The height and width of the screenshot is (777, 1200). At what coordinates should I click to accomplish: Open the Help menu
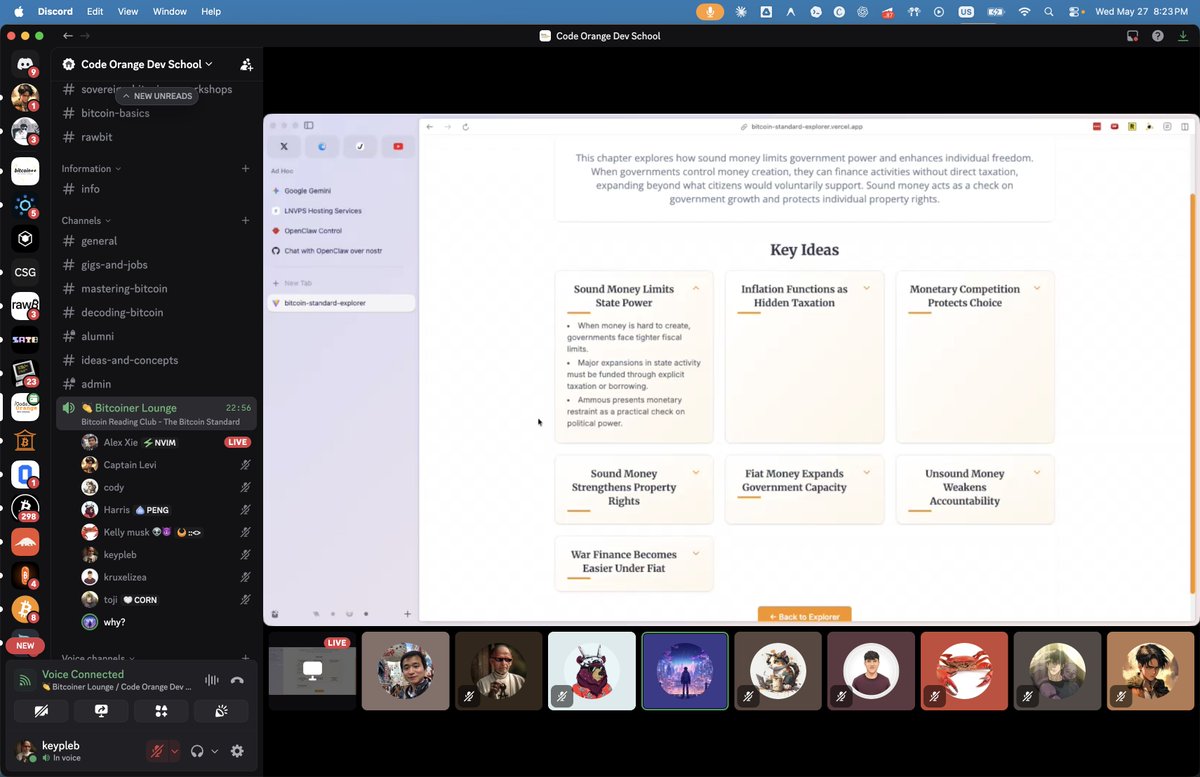pos(211,12)
